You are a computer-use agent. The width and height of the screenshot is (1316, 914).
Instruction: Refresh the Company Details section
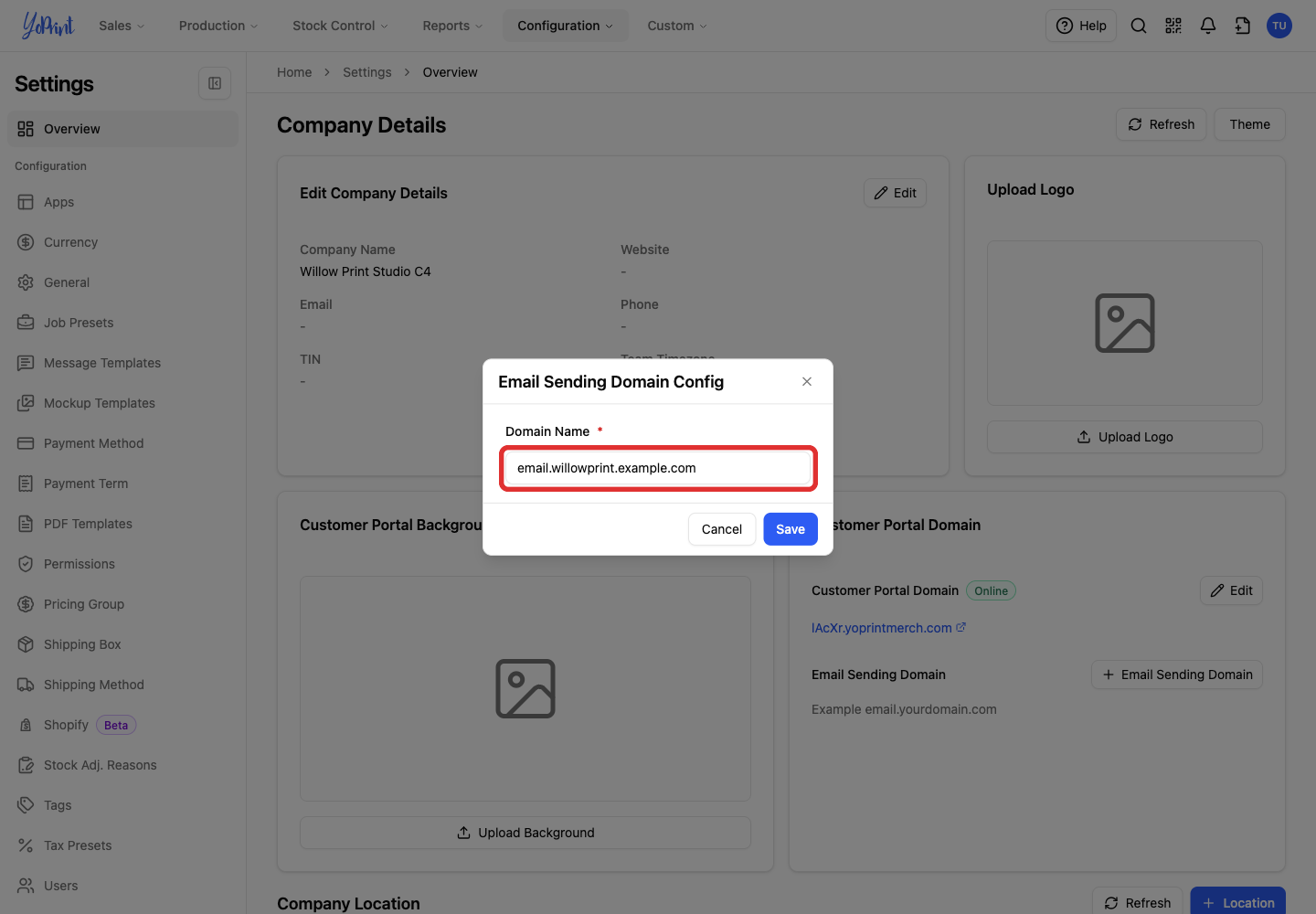[1162, 124]
